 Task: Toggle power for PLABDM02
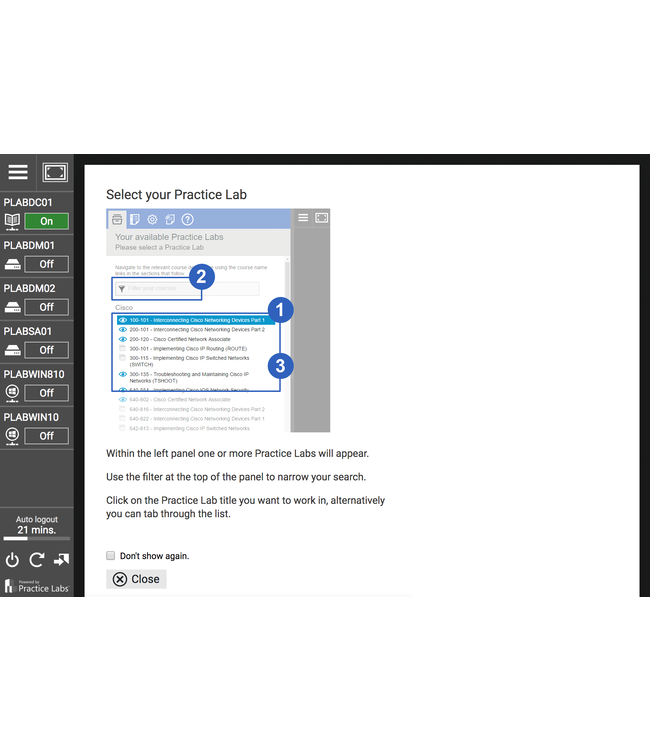46,307
